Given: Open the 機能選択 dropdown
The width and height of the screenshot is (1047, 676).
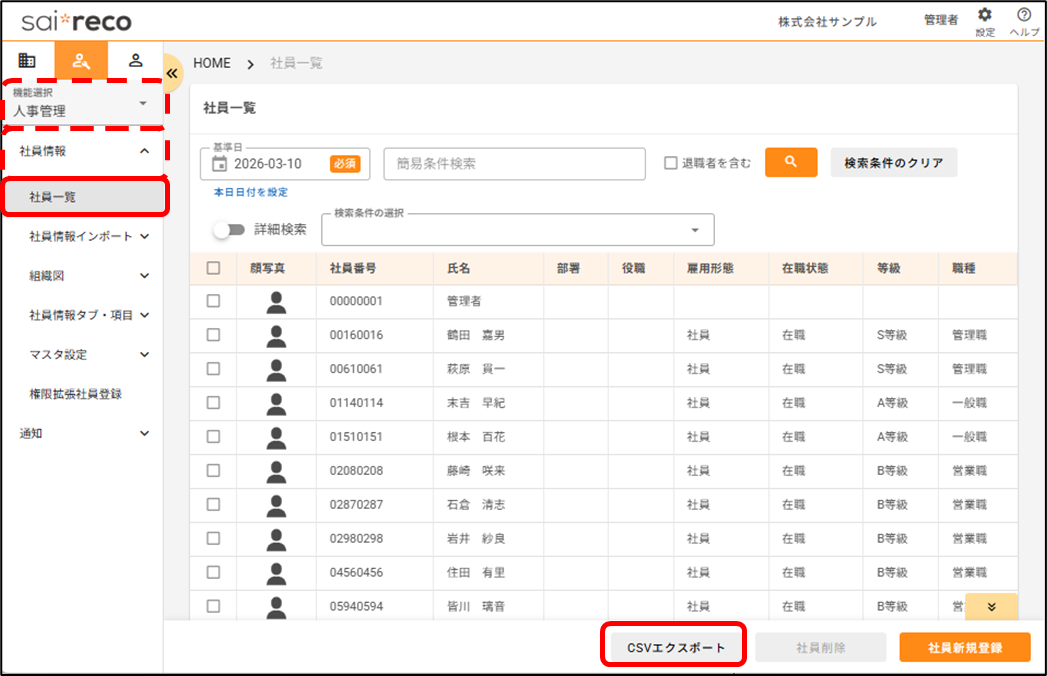Looking at the screenshot, I should click(83, 104).
